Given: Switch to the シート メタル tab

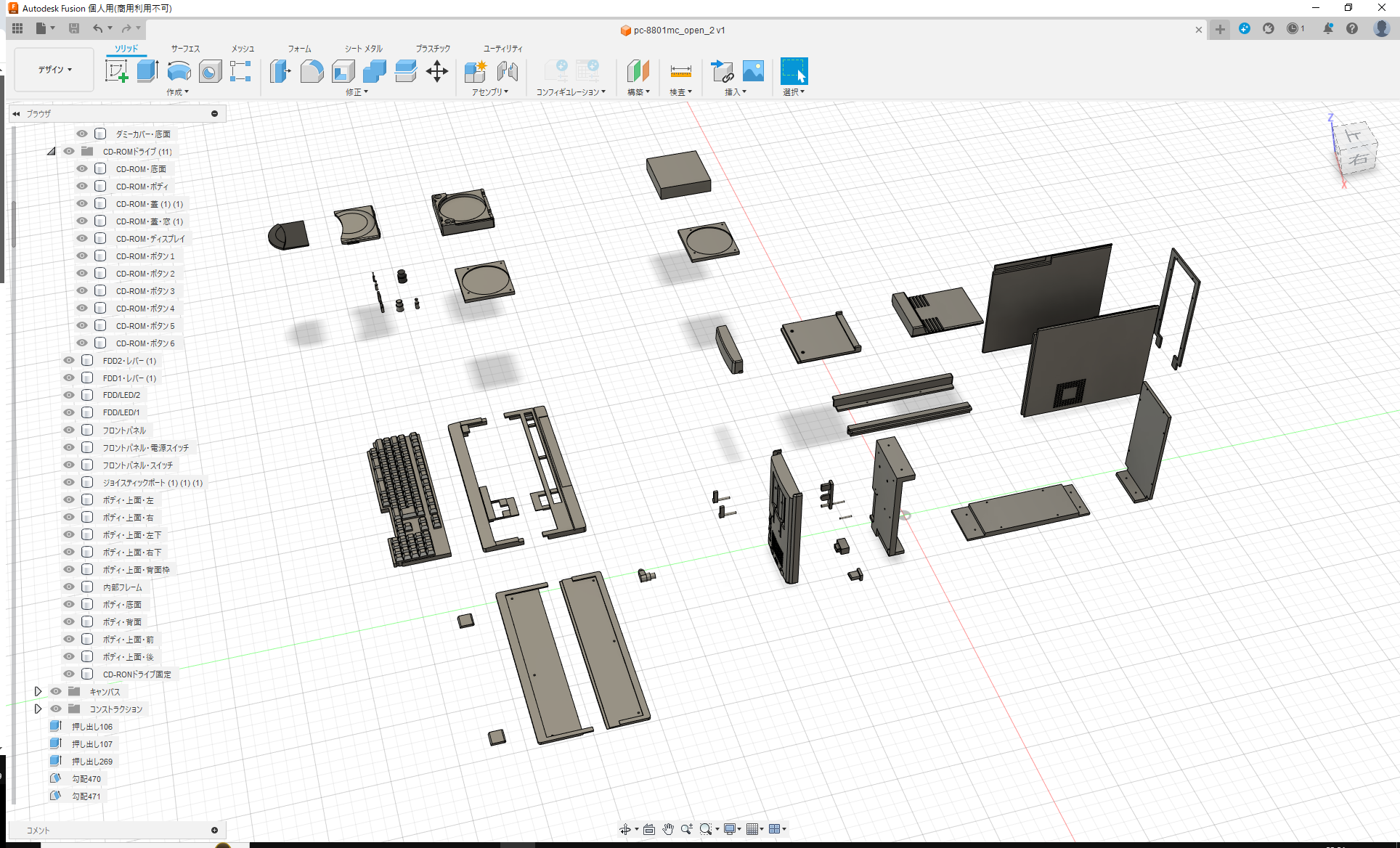Looking at the screenshot, I should tap(363, 48).
